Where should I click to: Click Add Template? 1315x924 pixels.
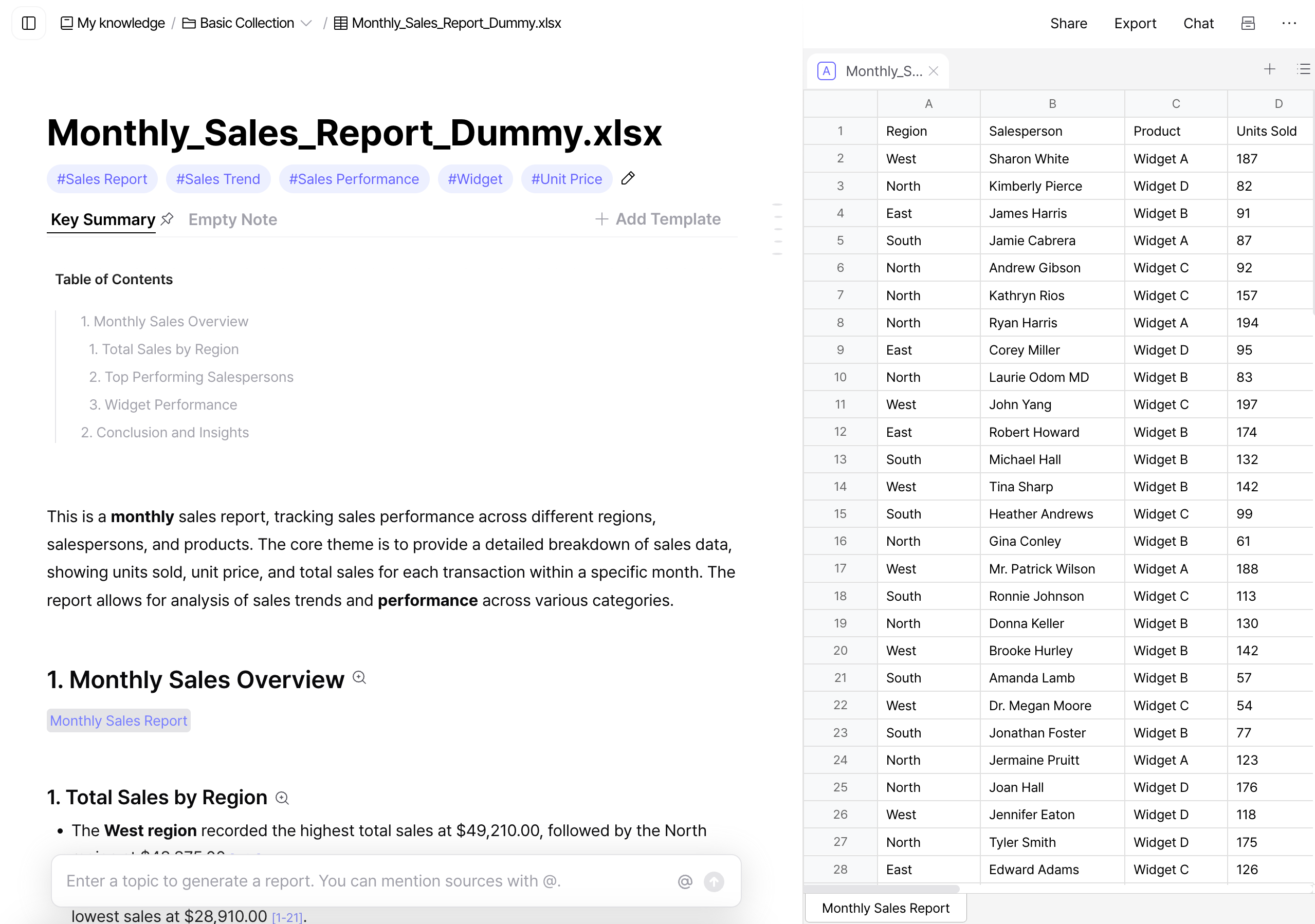658,219
